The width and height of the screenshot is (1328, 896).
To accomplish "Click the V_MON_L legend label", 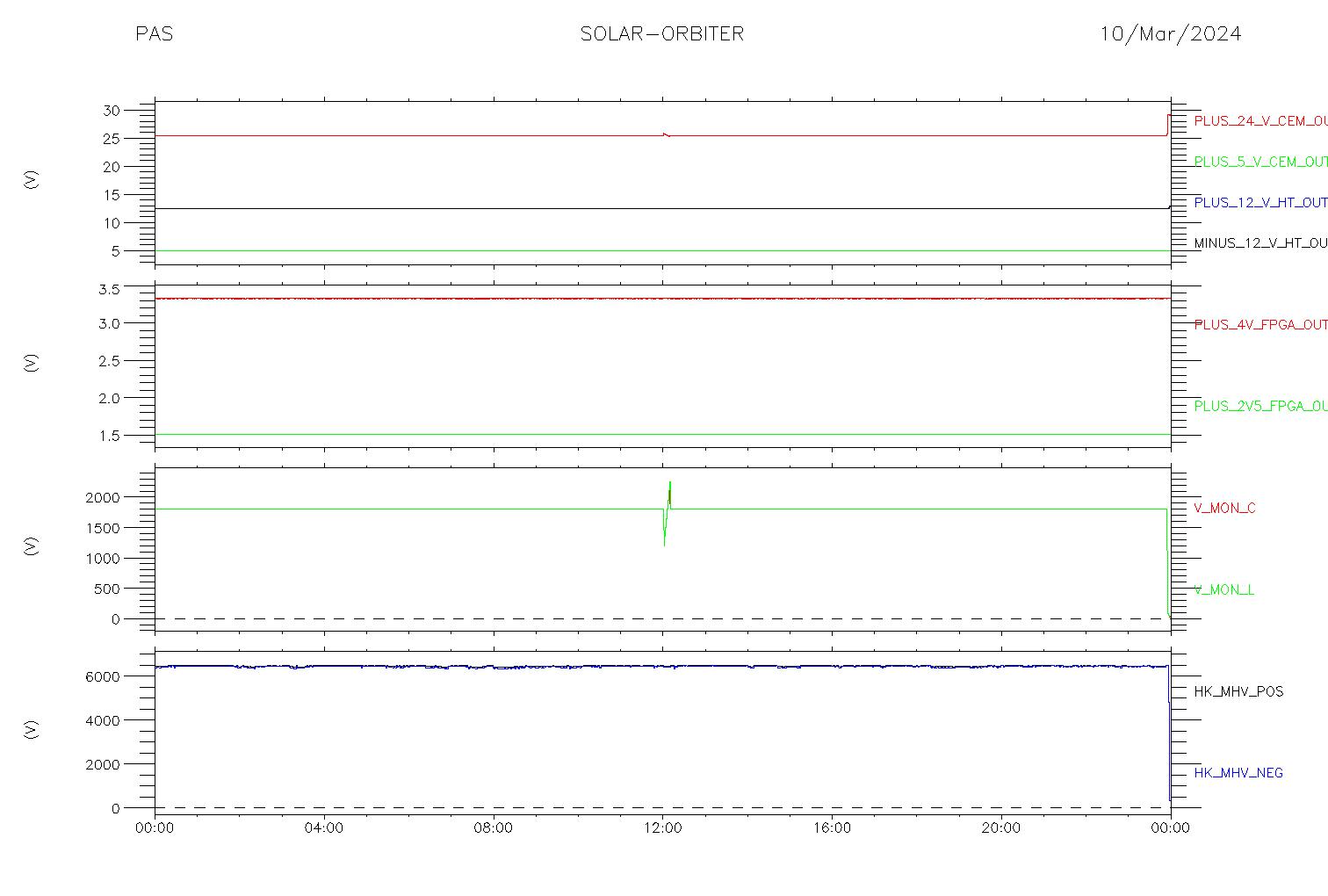I will pos(1223,590).
